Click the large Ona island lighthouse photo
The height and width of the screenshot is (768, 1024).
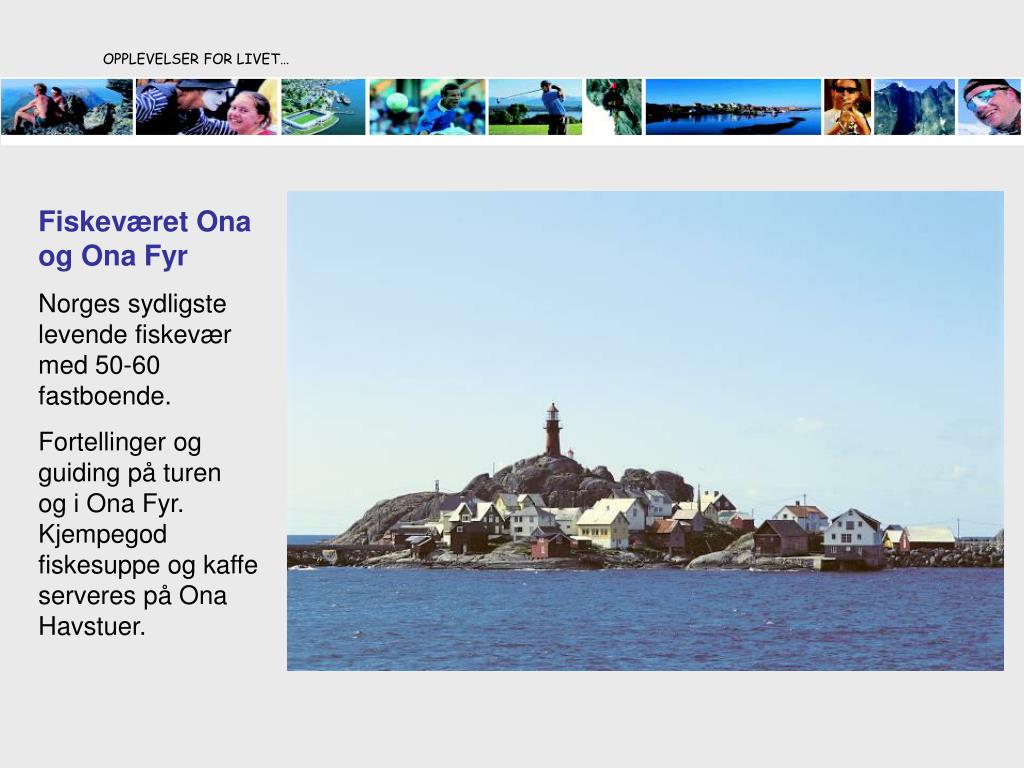point(645,431)
